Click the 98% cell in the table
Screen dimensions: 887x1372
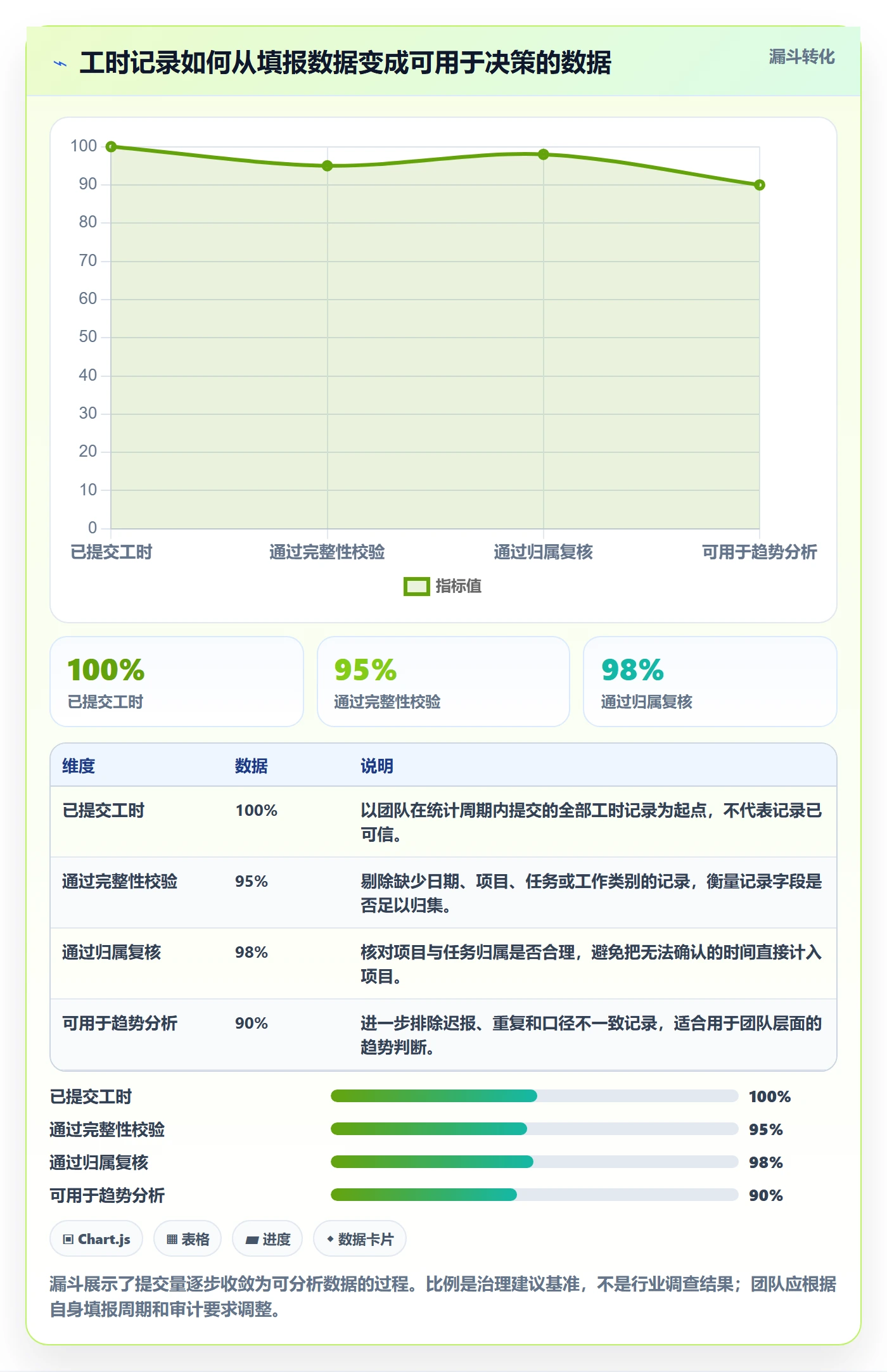point(252,953)
